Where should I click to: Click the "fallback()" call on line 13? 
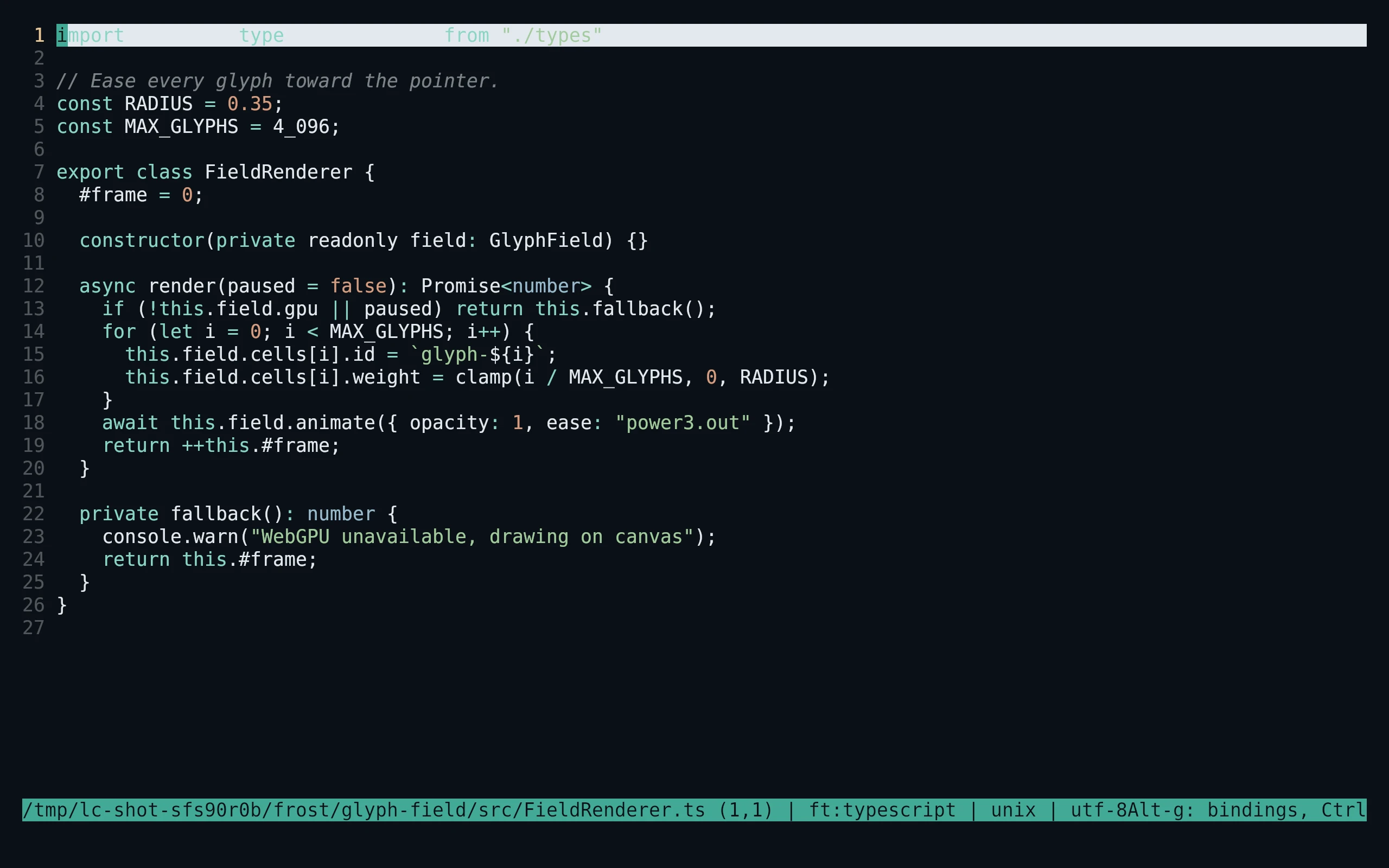coord(648,309)
